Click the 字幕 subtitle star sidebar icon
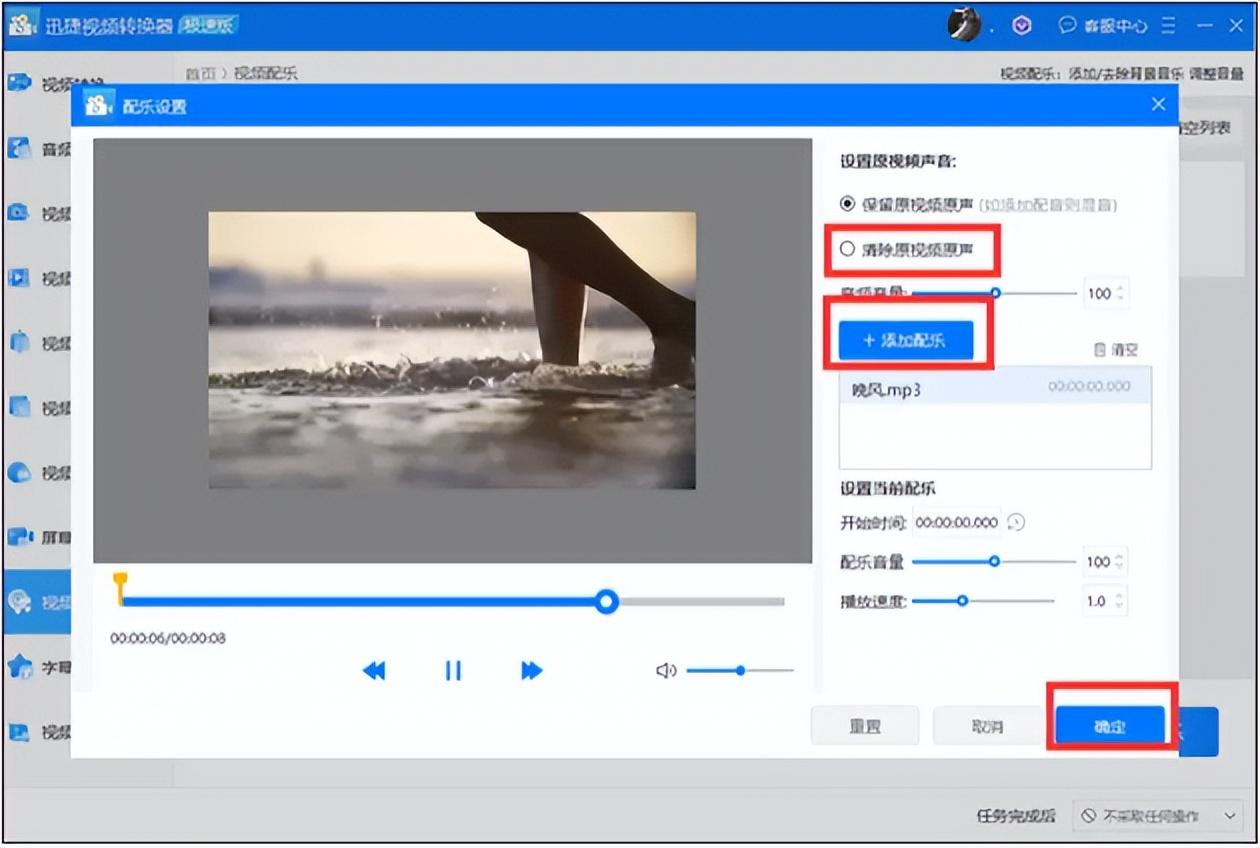Screen dimensions: 1260x848 click(x=20, y=667)
